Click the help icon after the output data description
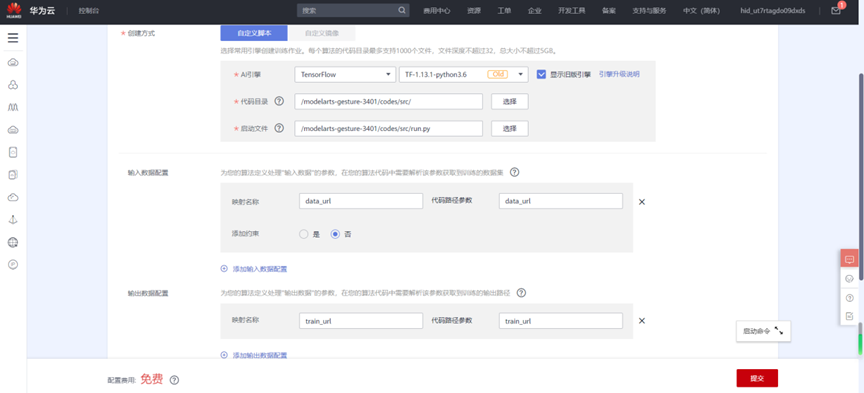 pos(521,293)
